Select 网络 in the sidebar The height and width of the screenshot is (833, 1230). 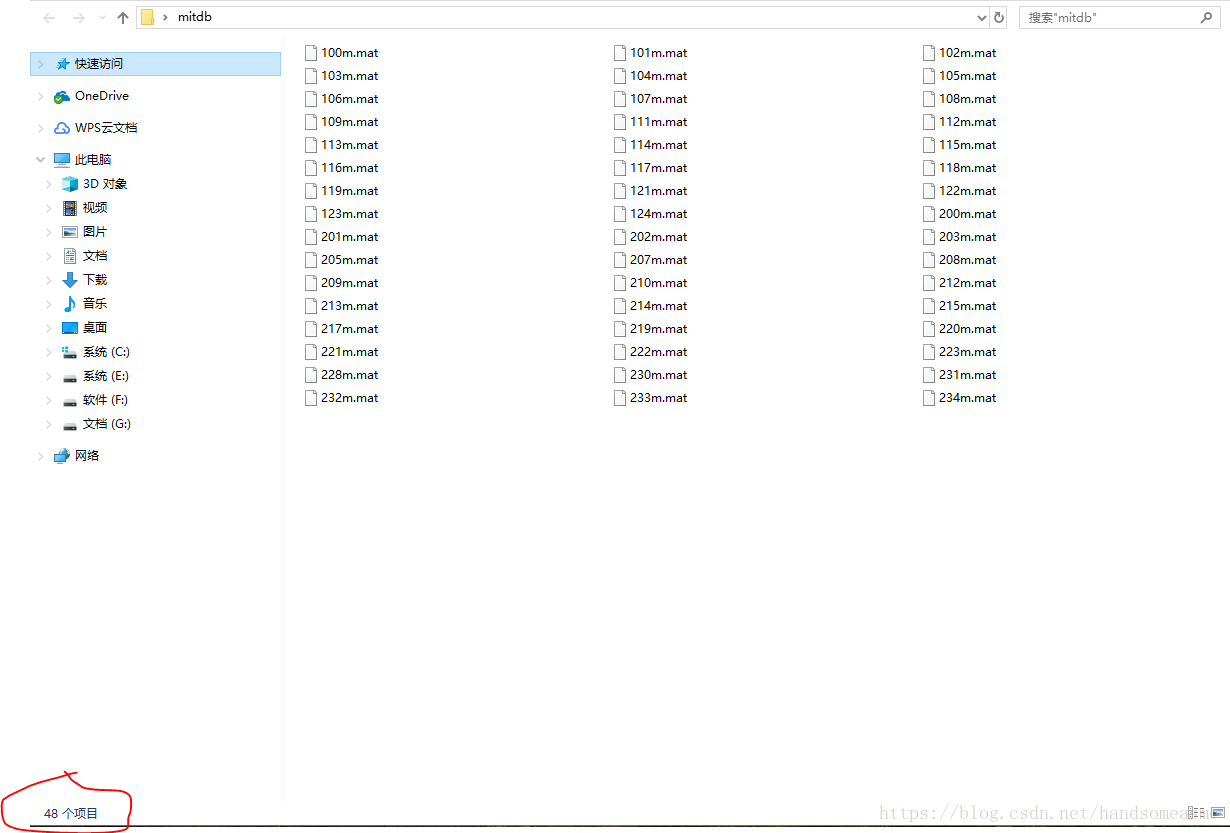pyautogui.click(x=87, y=456)
